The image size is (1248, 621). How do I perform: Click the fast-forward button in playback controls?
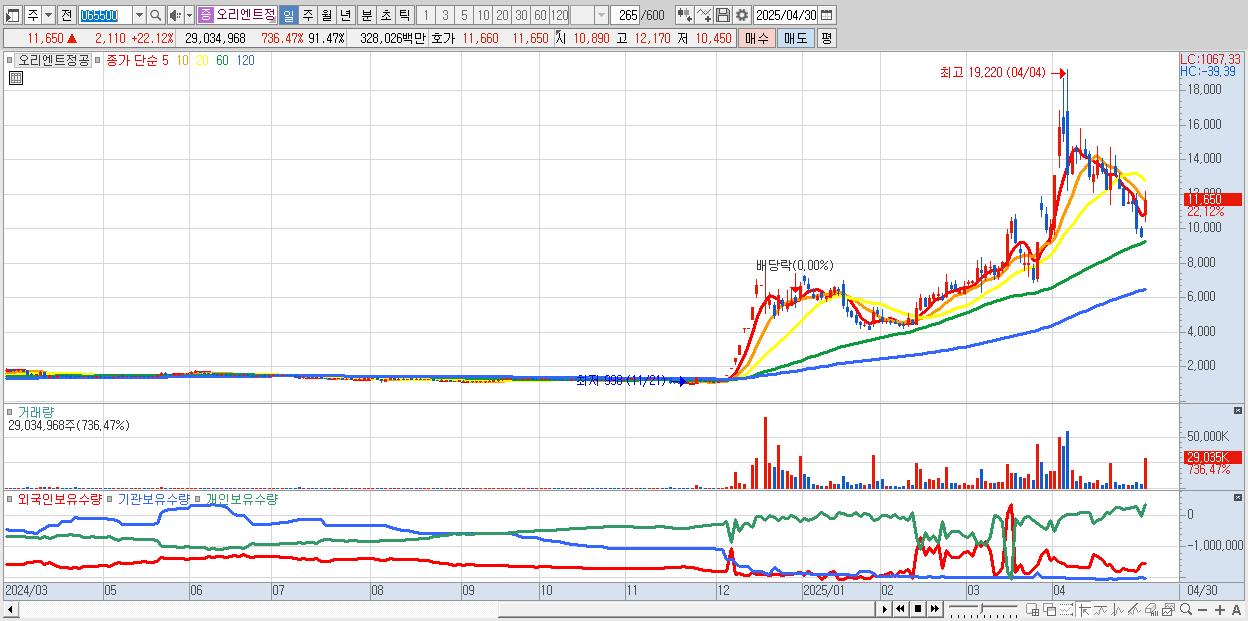934,609
